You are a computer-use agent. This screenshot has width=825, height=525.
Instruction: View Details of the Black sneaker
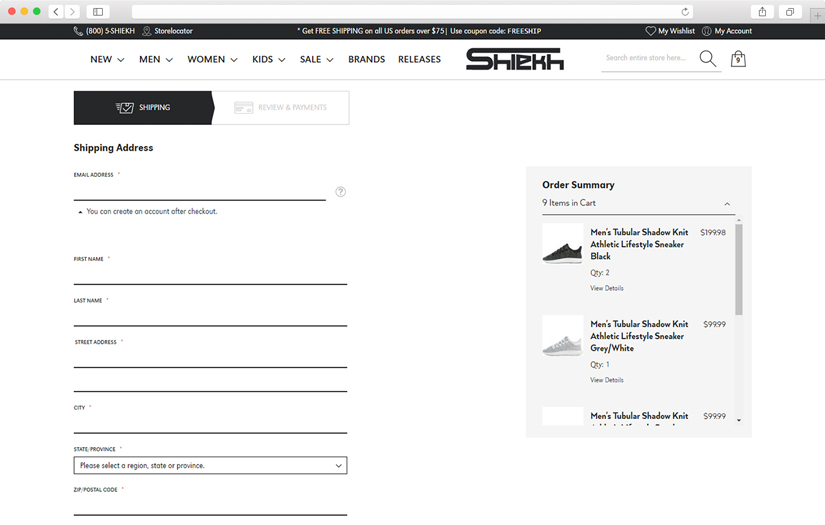pyautogui.click(x=607, y=288)
